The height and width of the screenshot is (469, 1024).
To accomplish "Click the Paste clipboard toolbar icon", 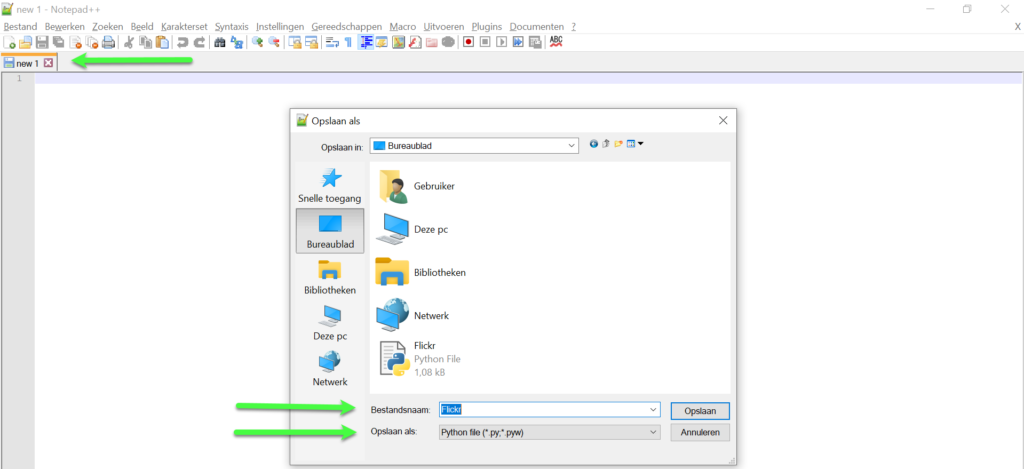I will [x=162, y=42].
